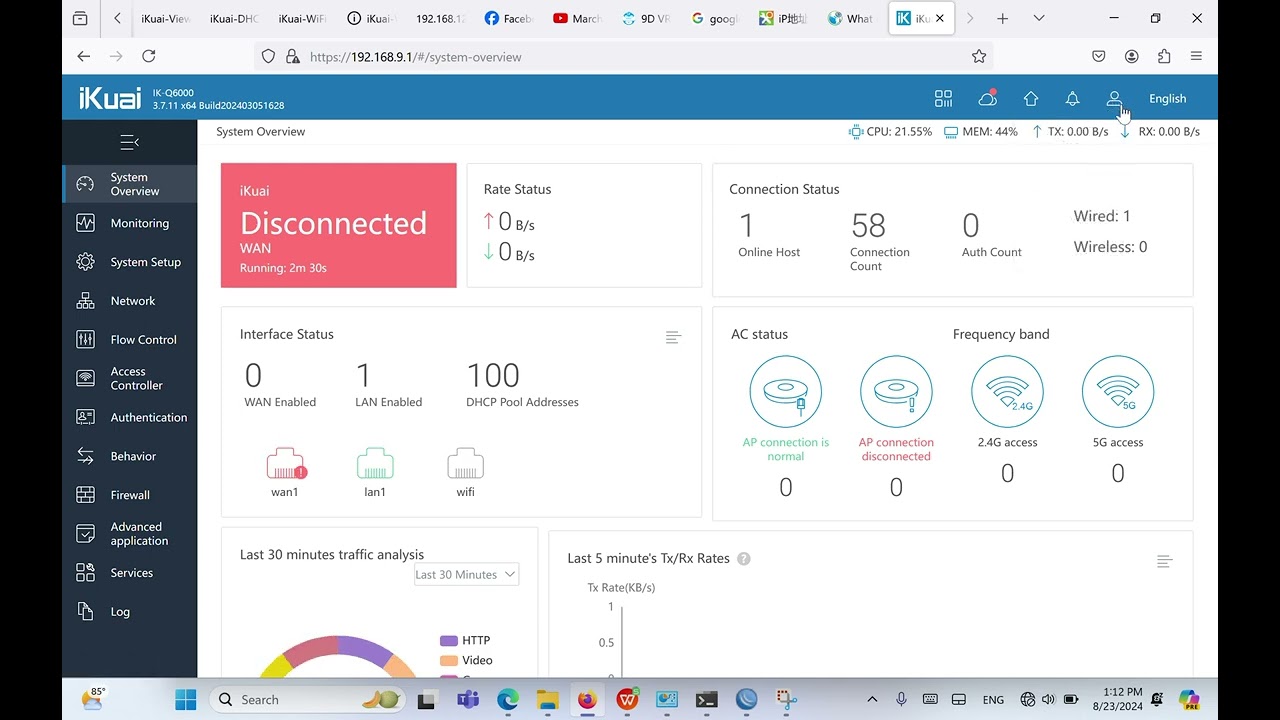The width and height of the screenshot is (1280, 720).
Task: Click the Online Host count 1
Action: [x=746, y=225]
